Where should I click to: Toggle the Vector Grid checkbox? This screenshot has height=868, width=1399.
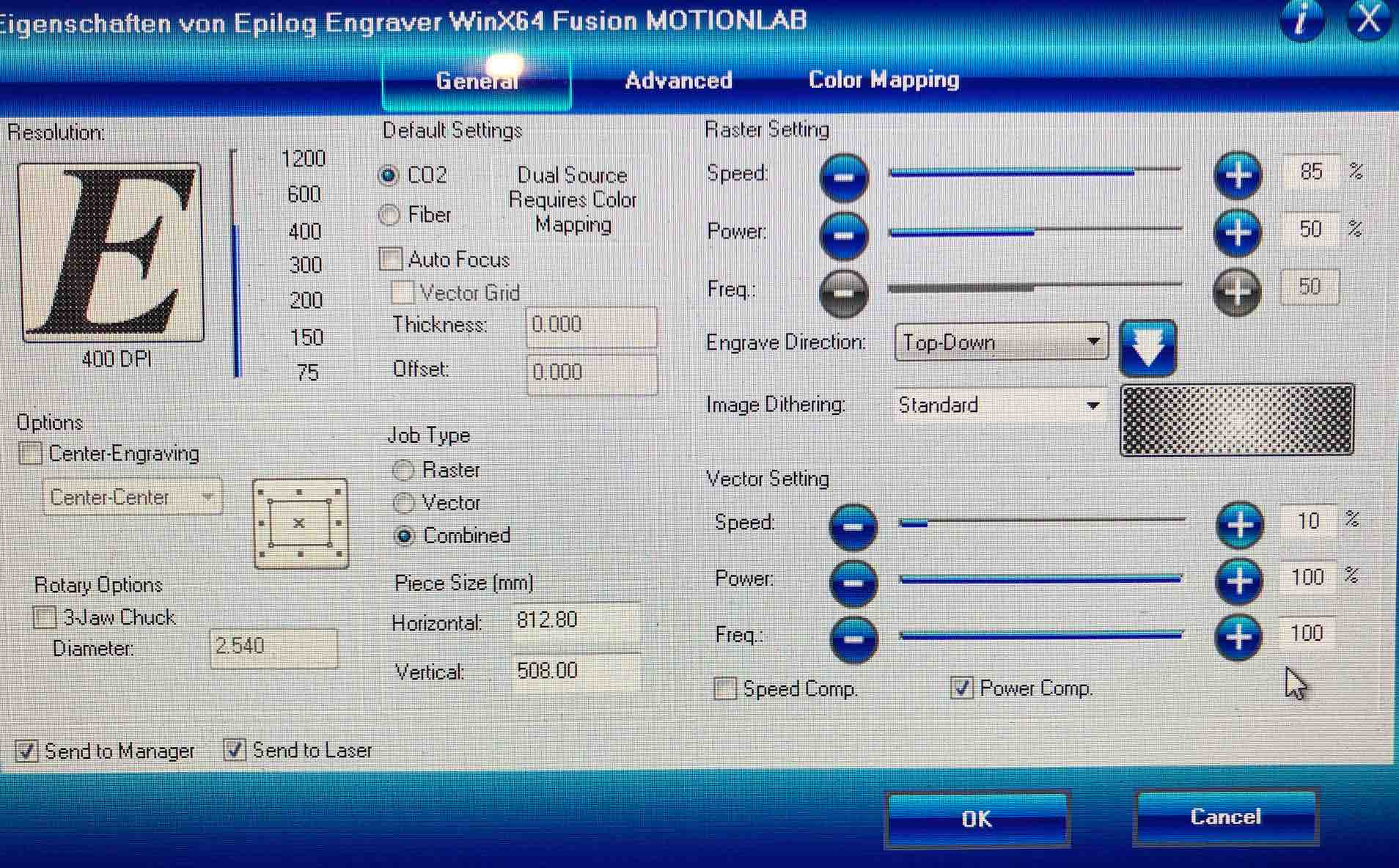coord(402,293)
